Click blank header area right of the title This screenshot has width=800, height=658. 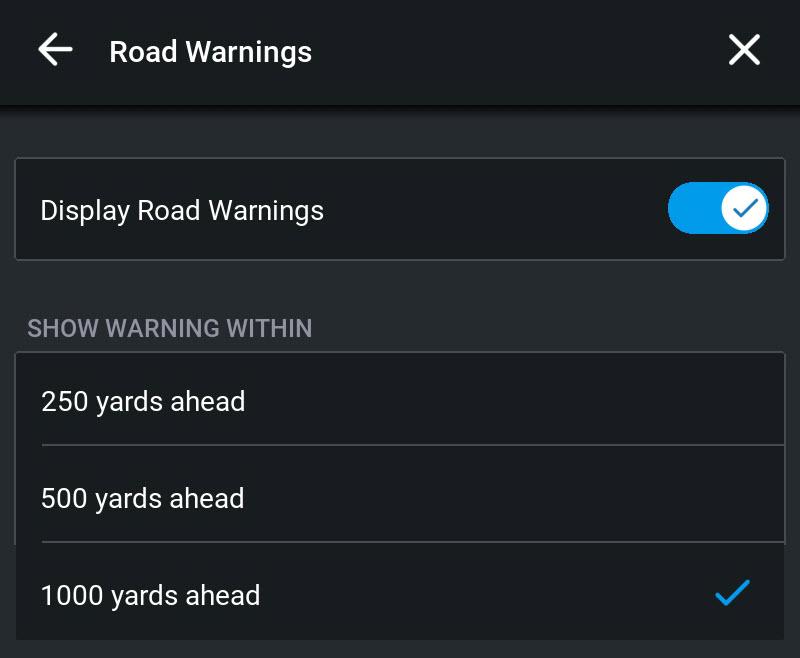tap(520, 52)
